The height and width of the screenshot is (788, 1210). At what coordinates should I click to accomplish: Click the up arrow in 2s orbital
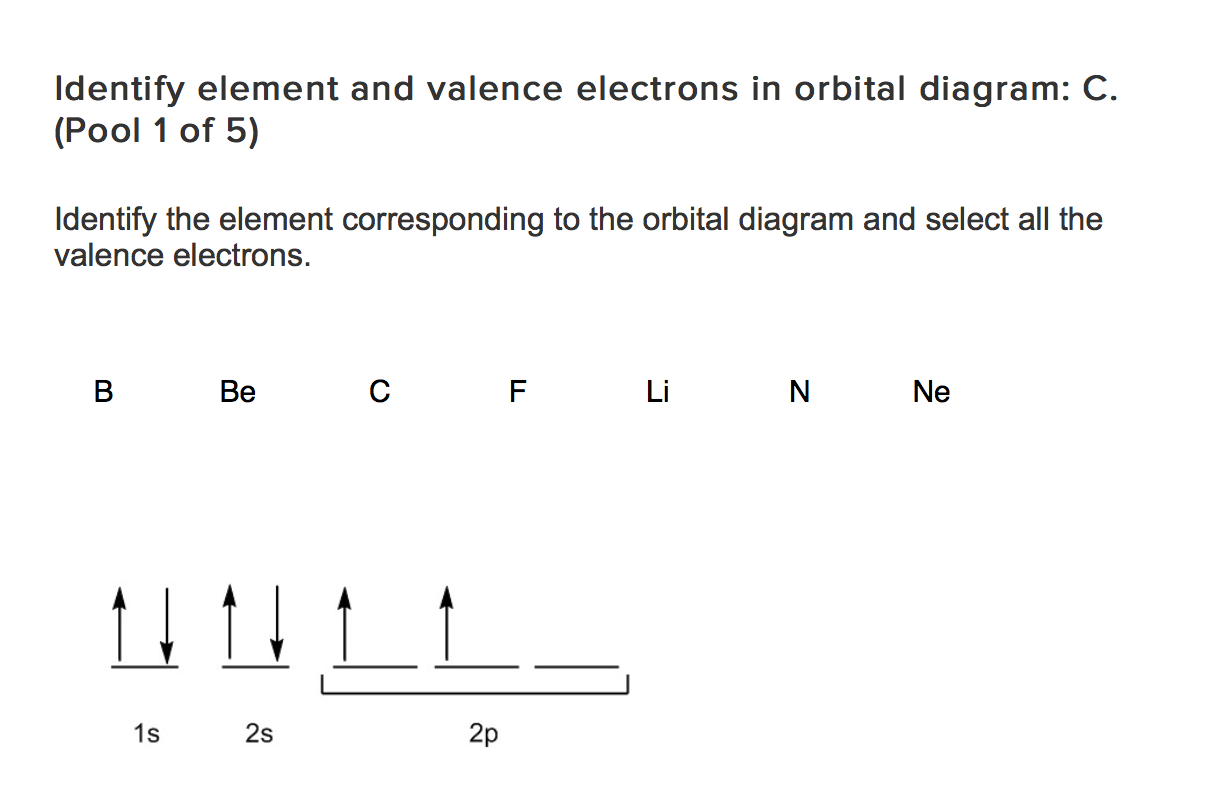[x=231, y=617]
